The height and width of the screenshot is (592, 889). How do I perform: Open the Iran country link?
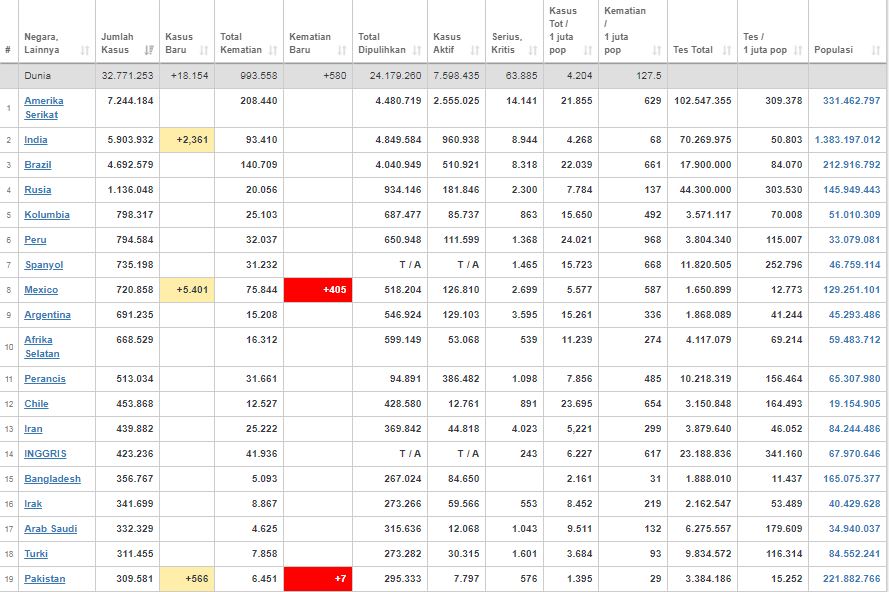[33, 428]
